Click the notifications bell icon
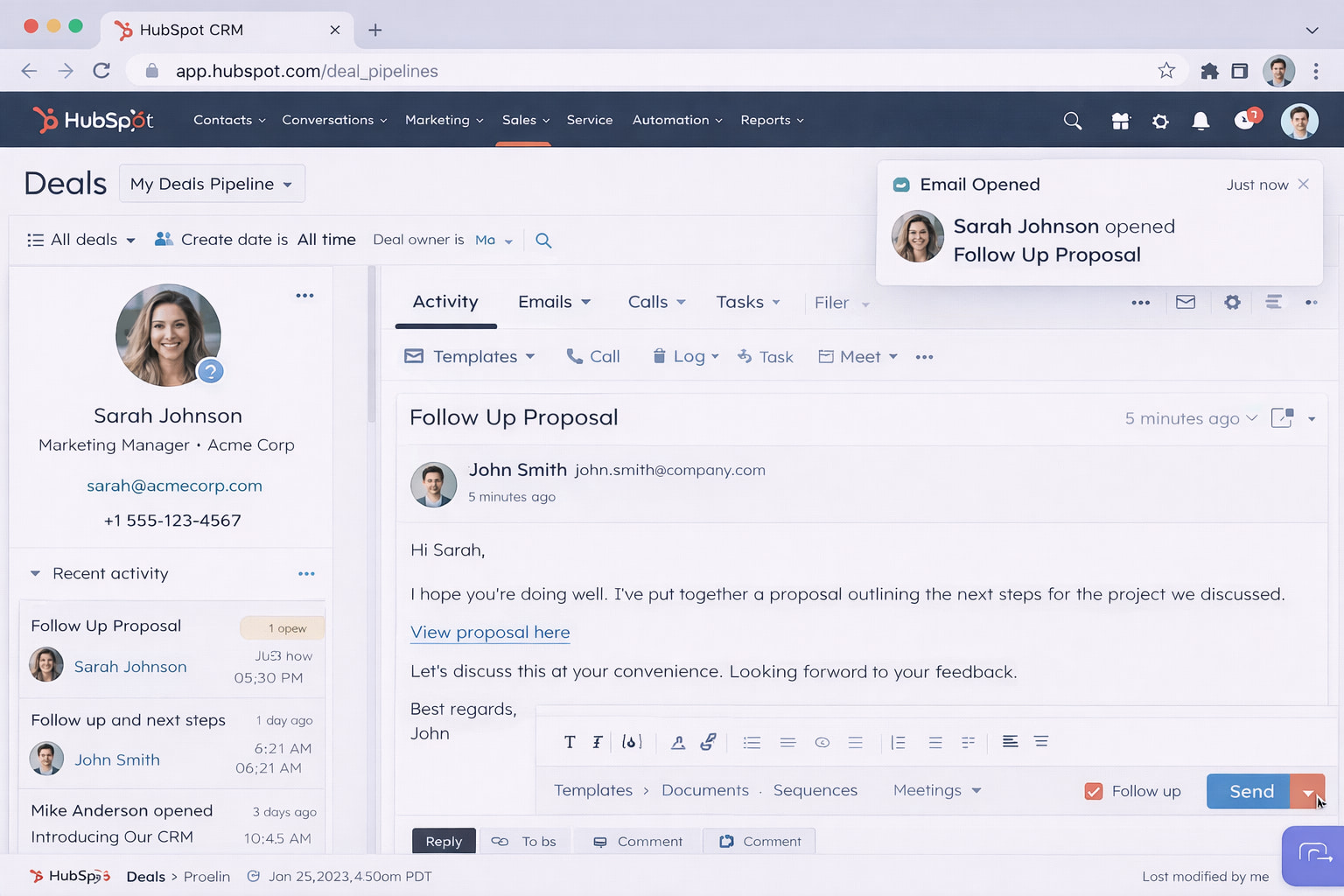Screen dimensions: 1344x896 click(1200, 121)
